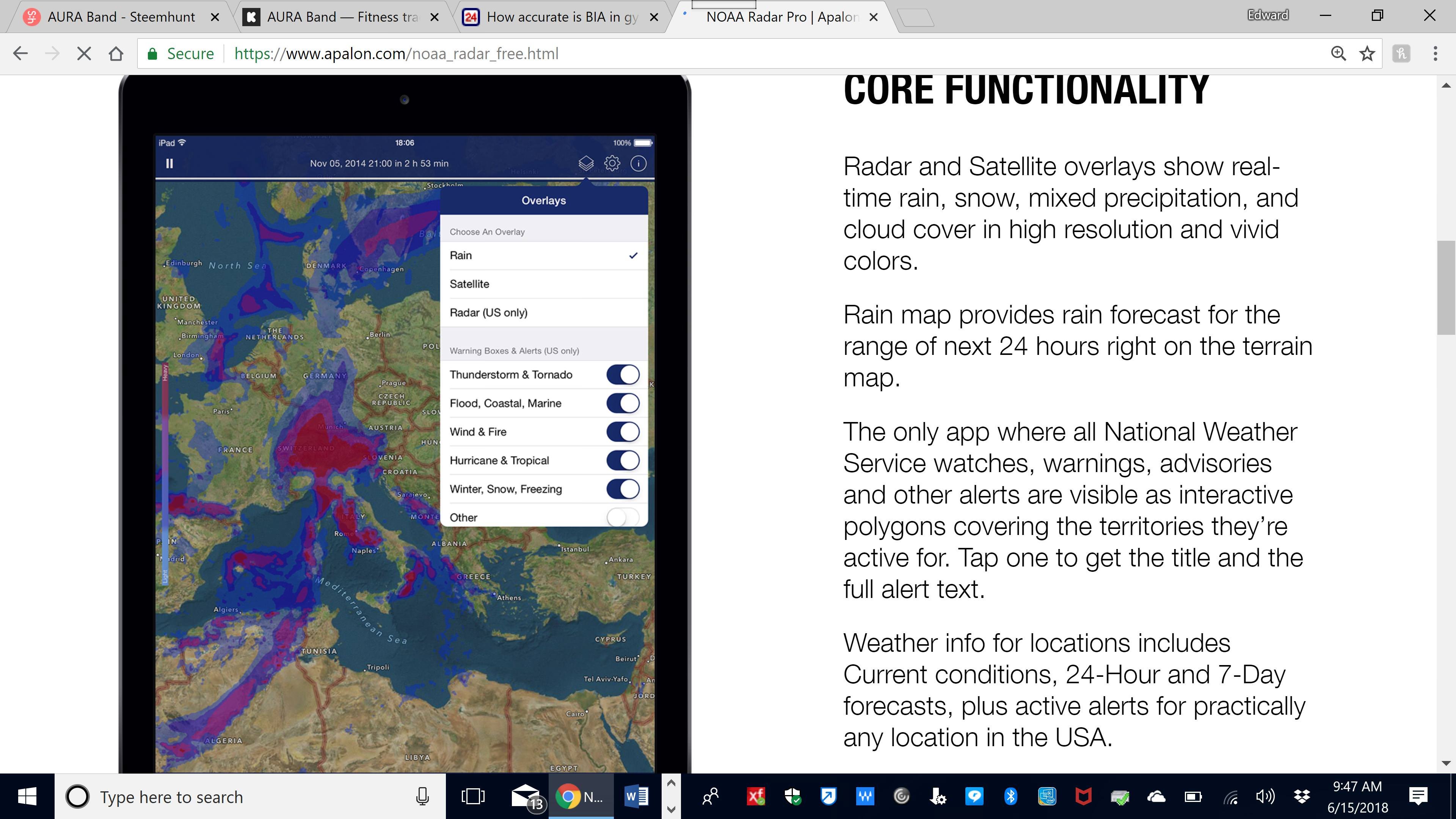The width and height of the screenshot is (1456, 819).
Task: Open the blue chat bubble tray icon
Action: [x=974, y=797]
